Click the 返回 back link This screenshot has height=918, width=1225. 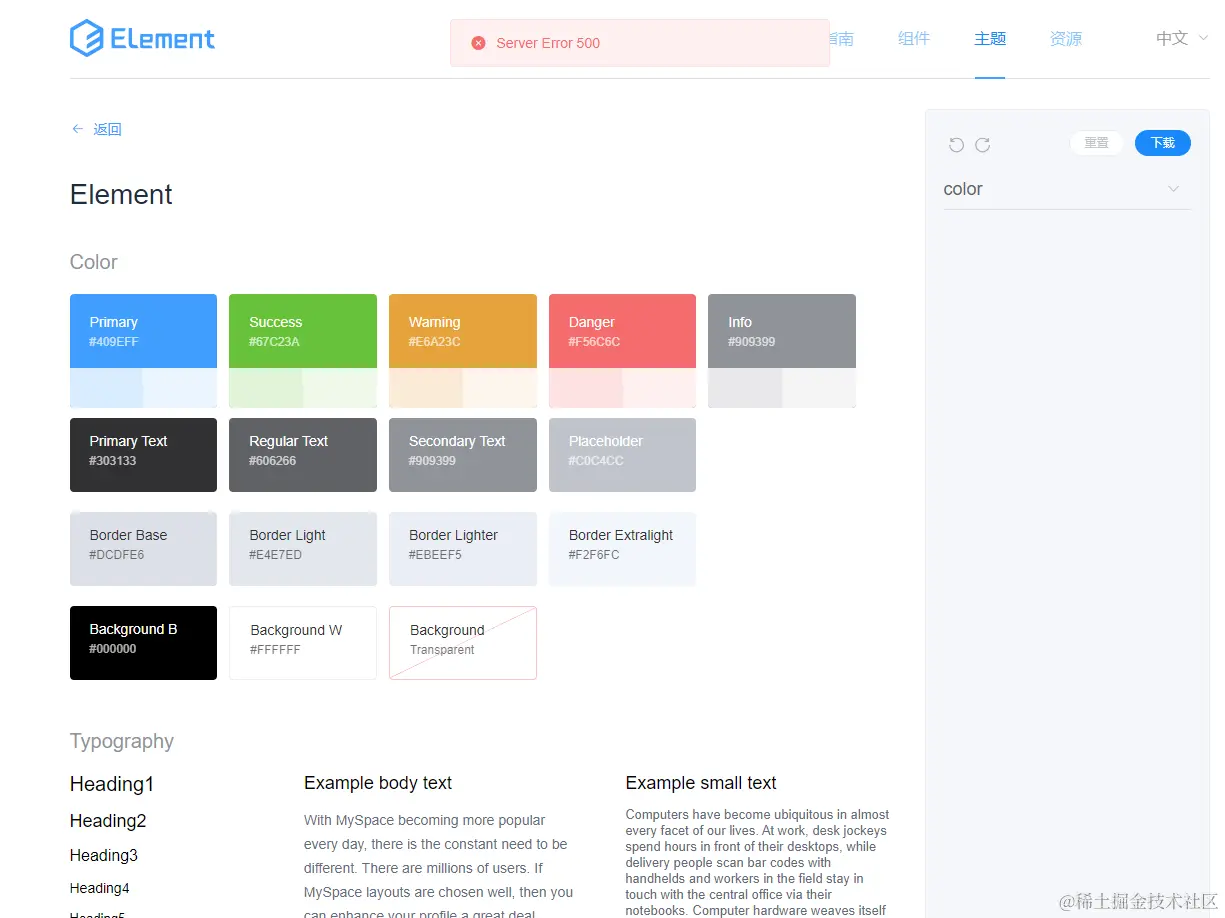pyautogui.click(x=107, y=129)
